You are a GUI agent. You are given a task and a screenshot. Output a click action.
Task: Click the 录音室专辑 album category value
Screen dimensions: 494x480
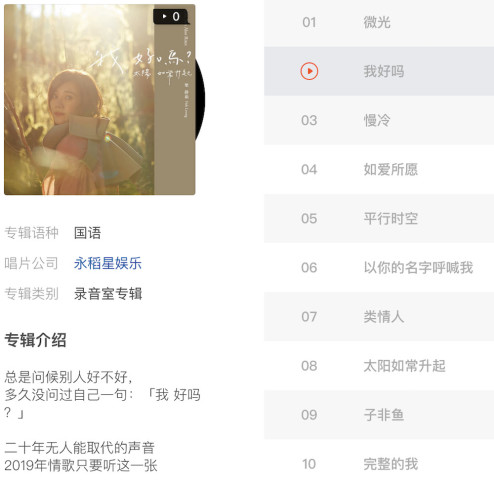(x=108, y=294)
